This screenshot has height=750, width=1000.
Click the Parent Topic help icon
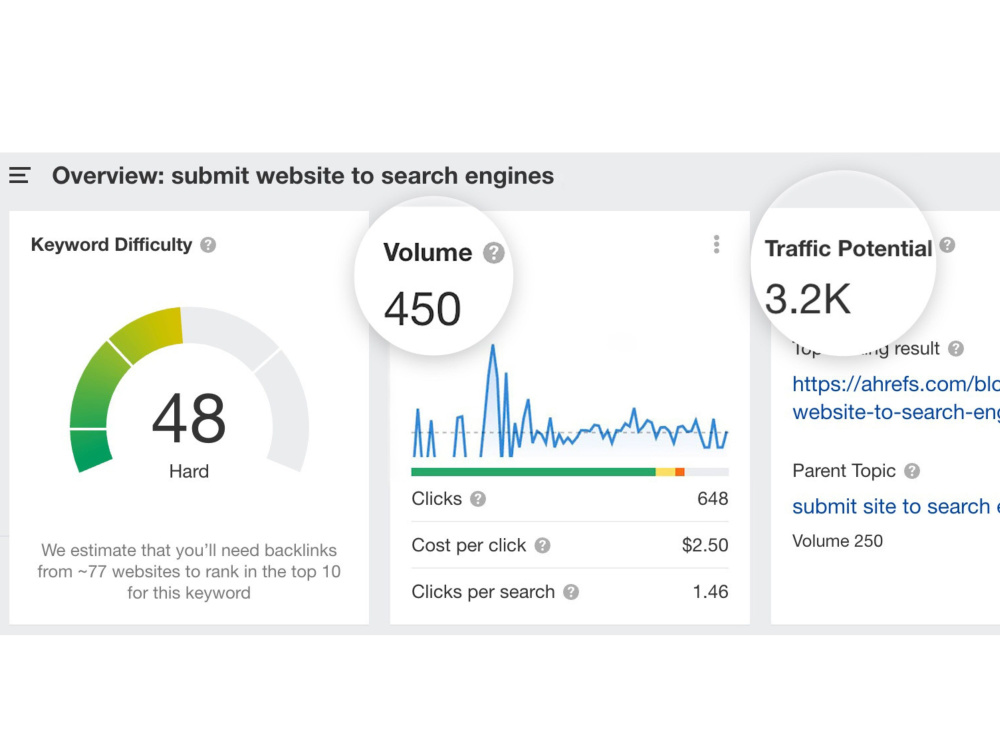[913, 471]
